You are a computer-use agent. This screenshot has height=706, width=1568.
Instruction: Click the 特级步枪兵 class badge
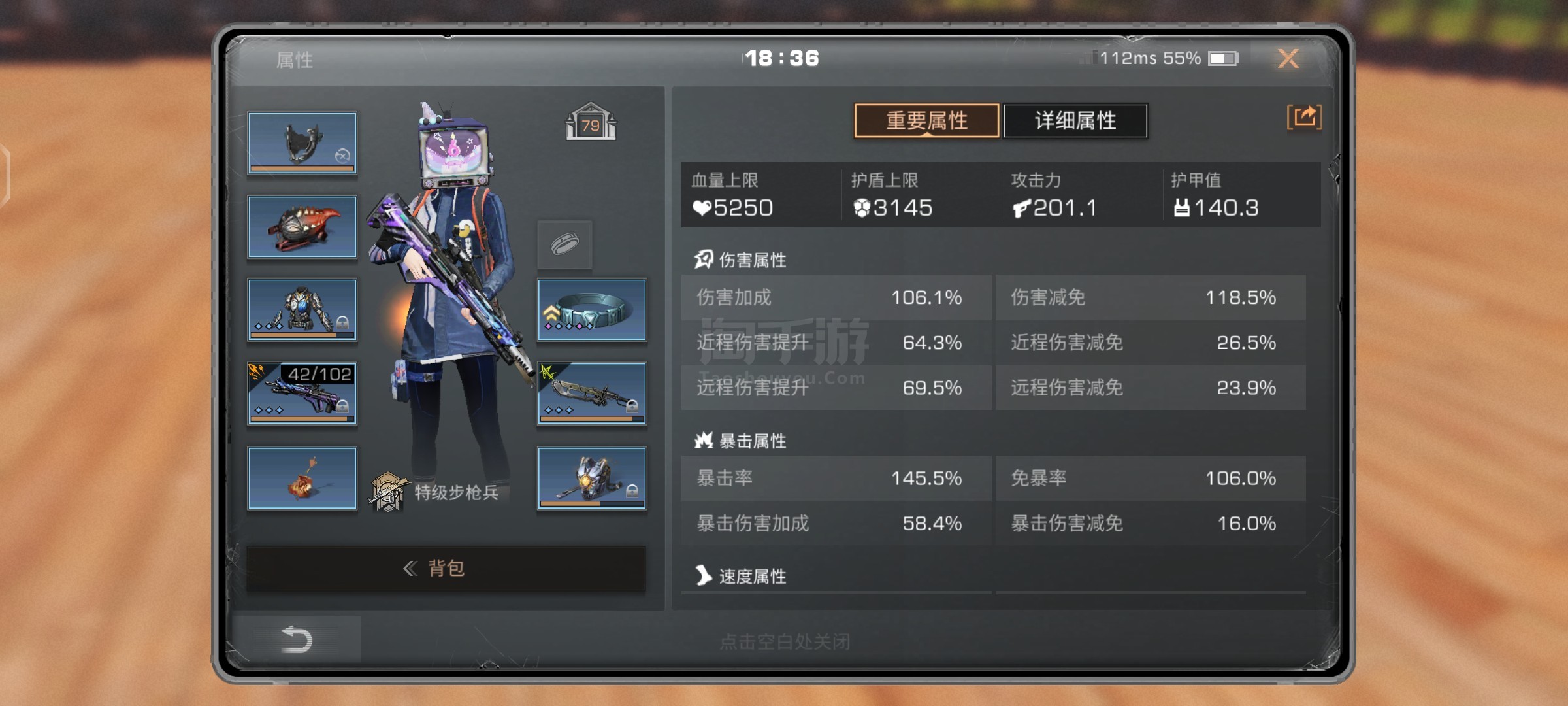[x=435, y=492]
